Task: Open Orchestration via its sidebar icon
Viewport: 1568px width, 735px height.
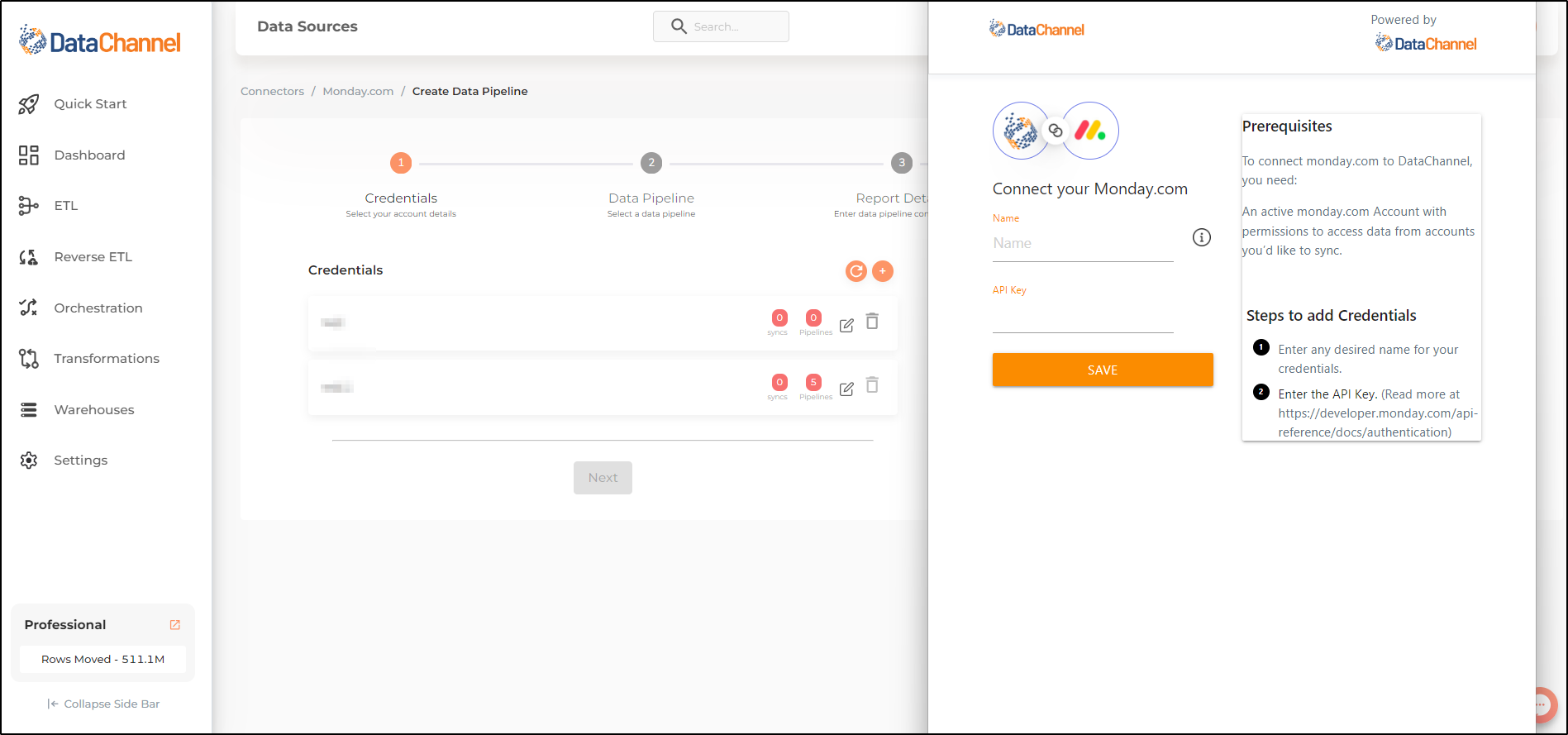Action: pos(29,308)
